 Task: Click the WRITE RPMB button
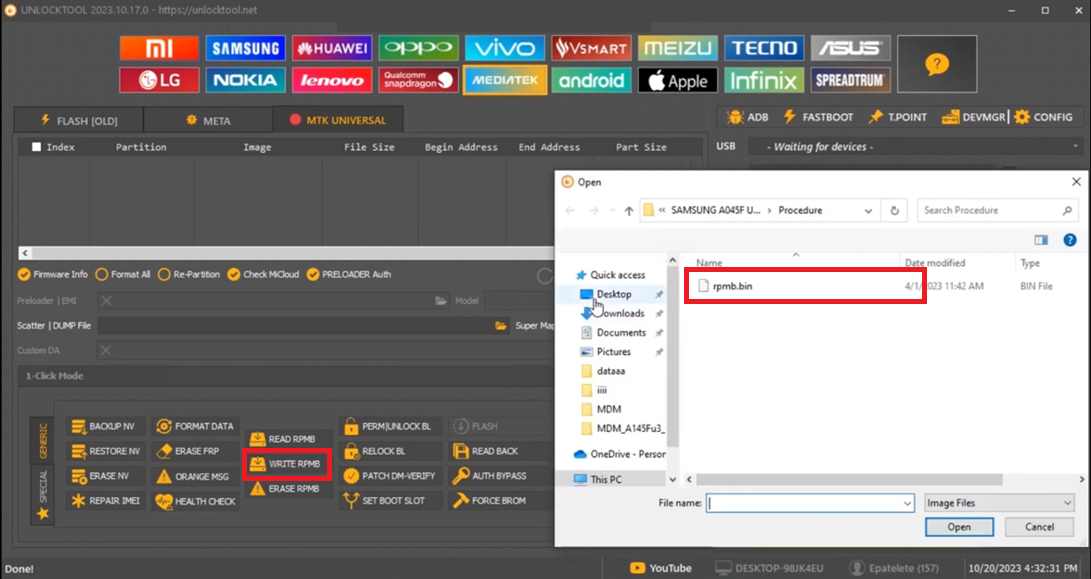[287, 464]
